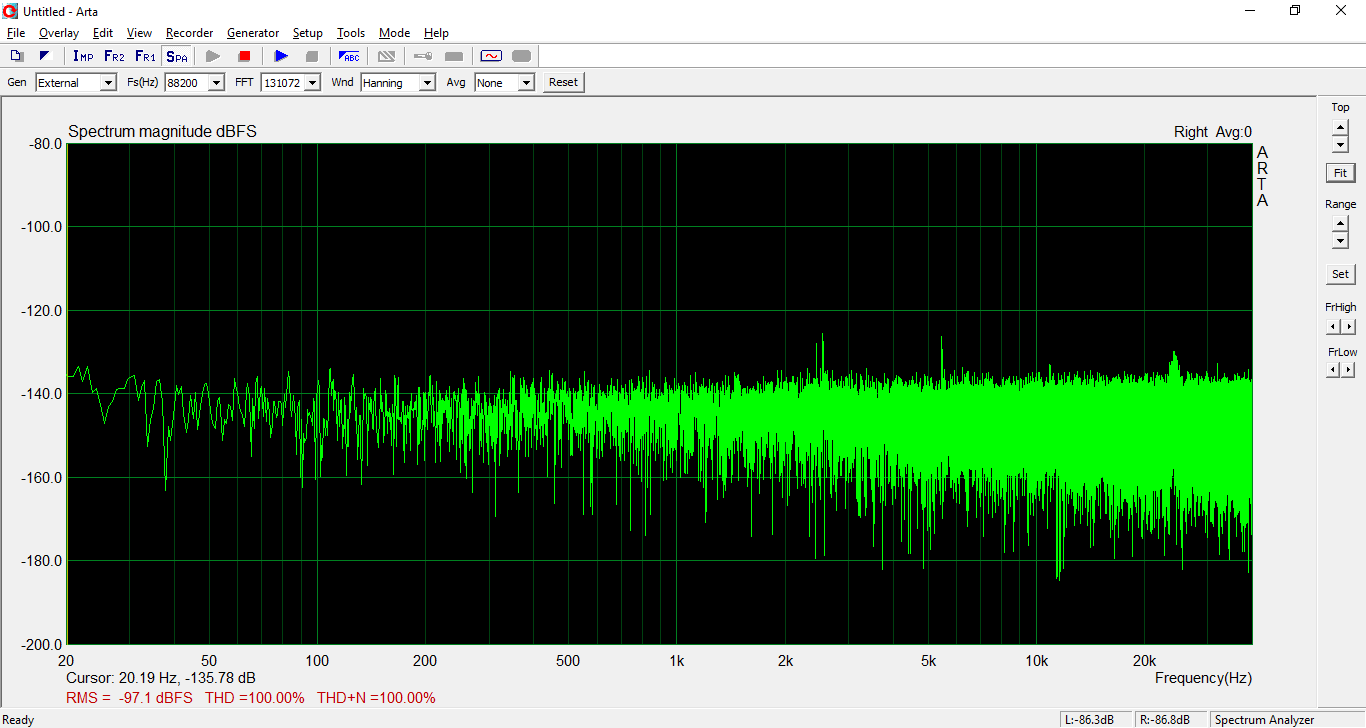
Task: Click the THD =100.00% readout
Action: point(255,698)
